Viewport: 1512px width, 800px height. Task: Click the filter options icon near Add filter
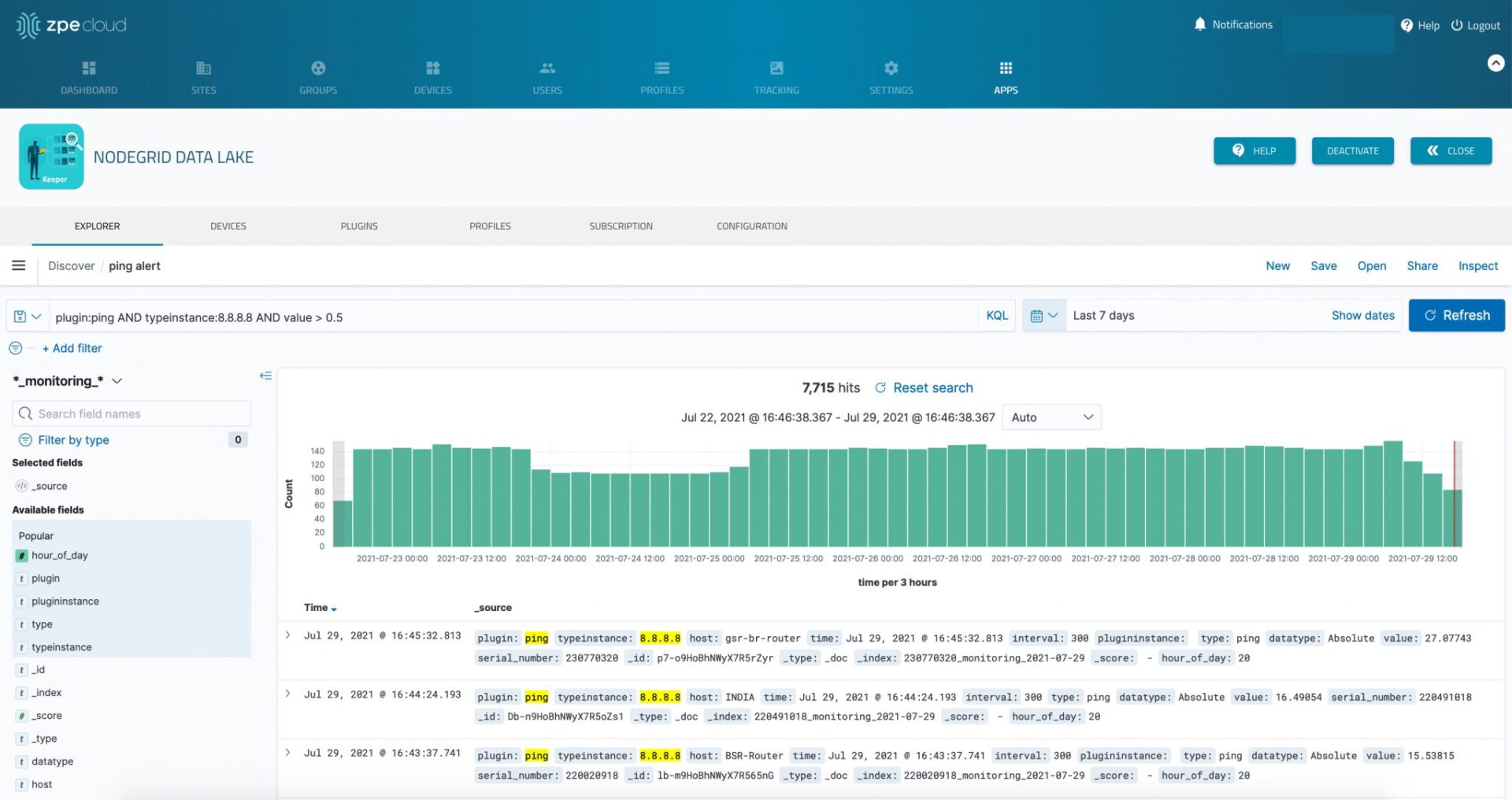pos(15,348)
